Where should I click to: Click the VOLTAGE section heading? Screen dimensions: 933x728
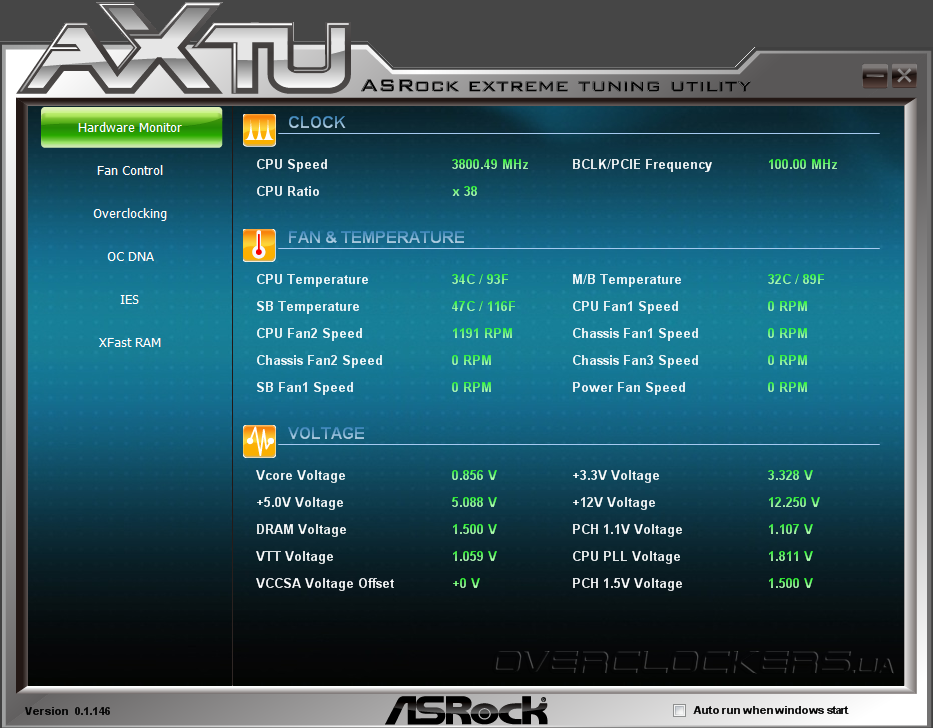(x=326, y=433)
